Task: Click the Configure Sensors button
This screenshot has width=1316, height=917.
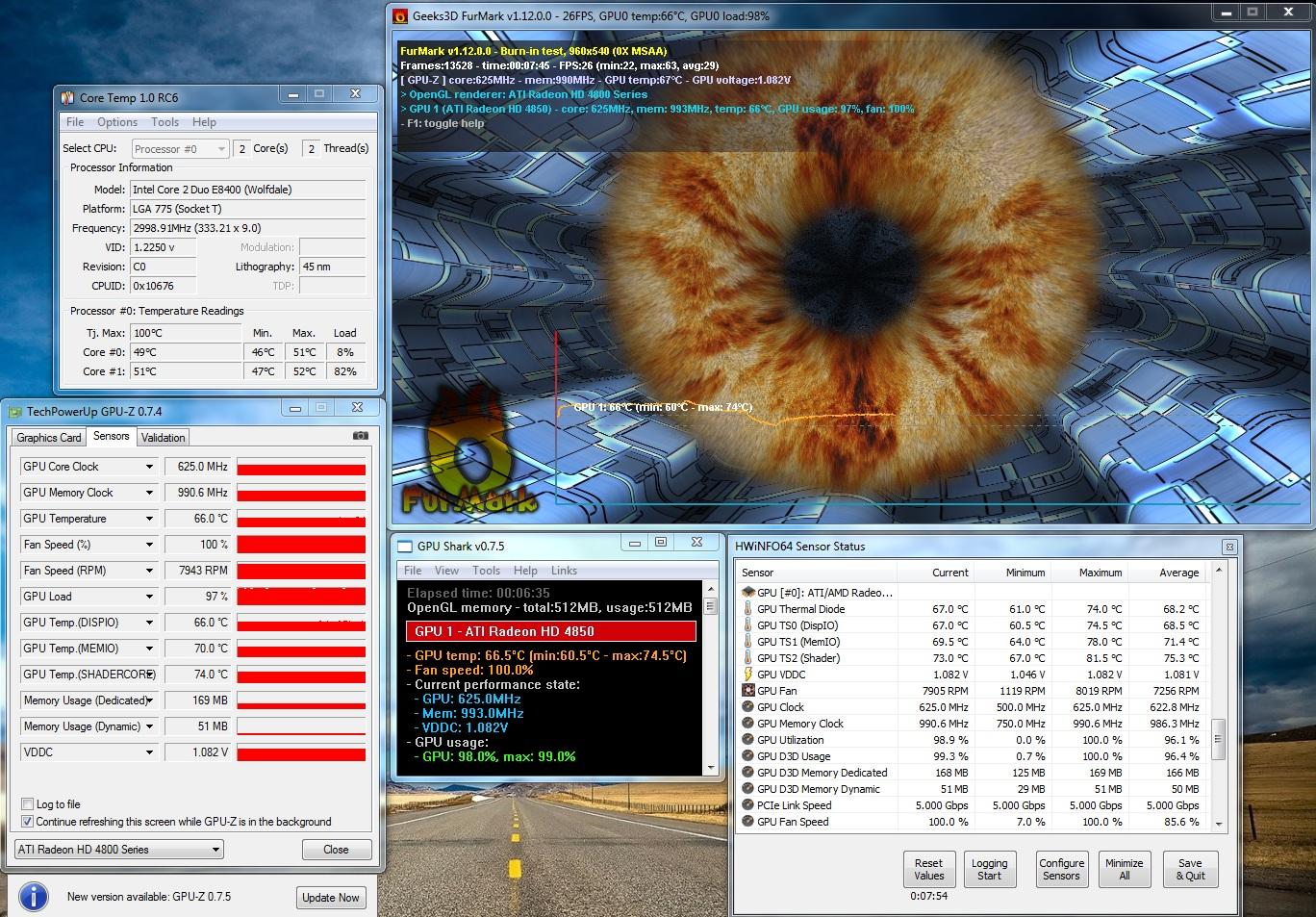Action: (x=1062, y=869)
